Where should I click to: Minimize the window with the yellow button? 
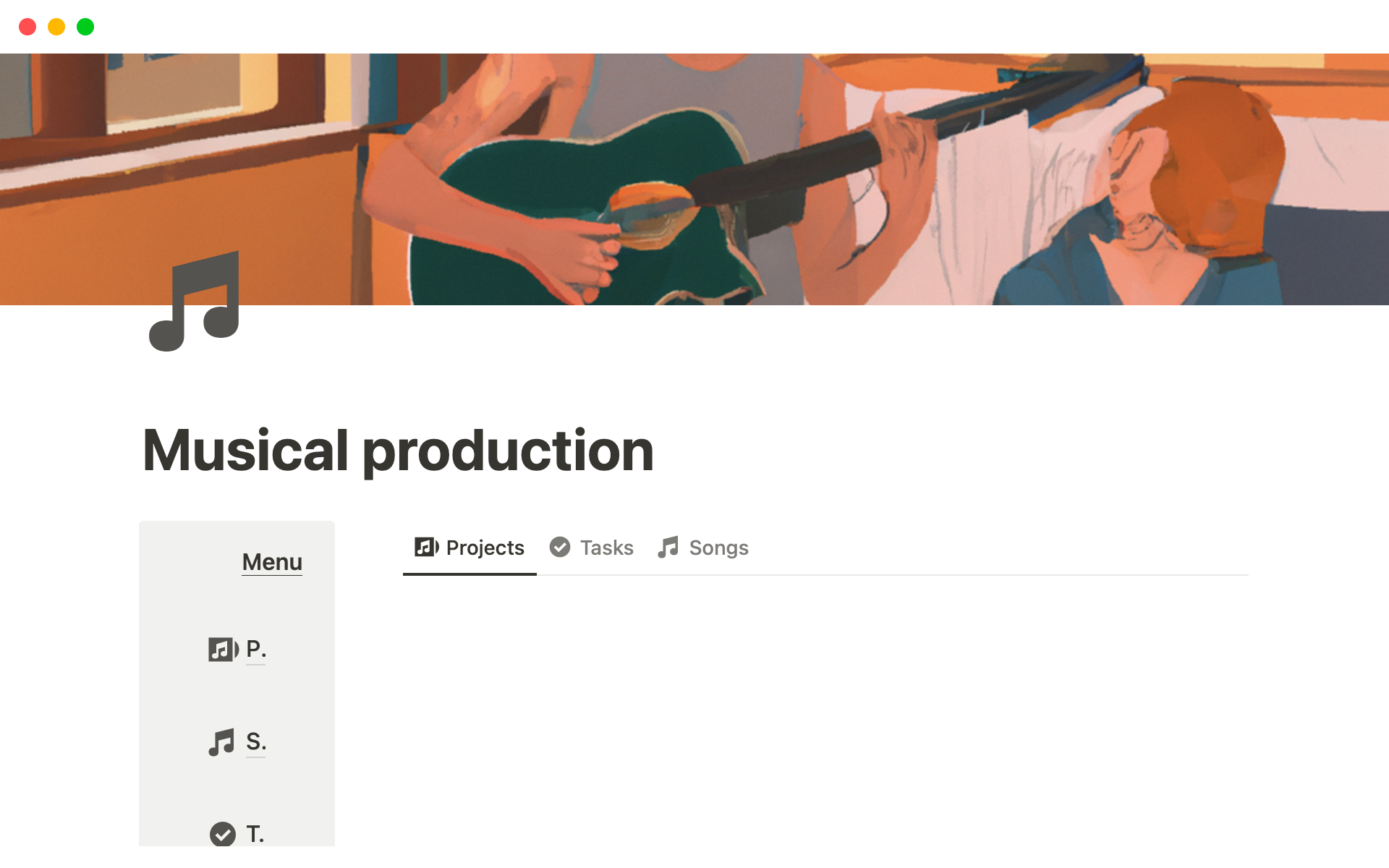[56, 27]
